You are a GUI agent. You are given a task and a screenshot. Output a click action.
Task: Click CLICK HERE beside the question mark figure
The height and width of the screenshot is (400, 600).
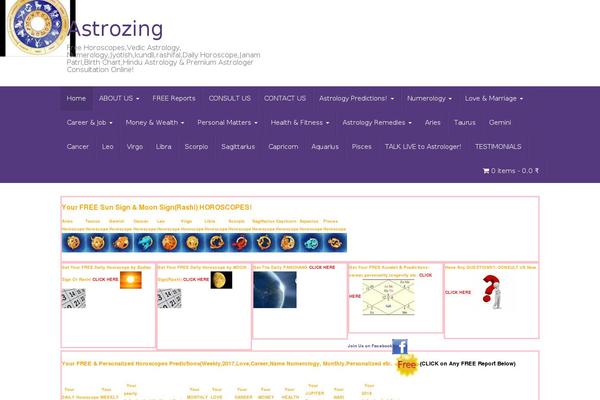458,292
